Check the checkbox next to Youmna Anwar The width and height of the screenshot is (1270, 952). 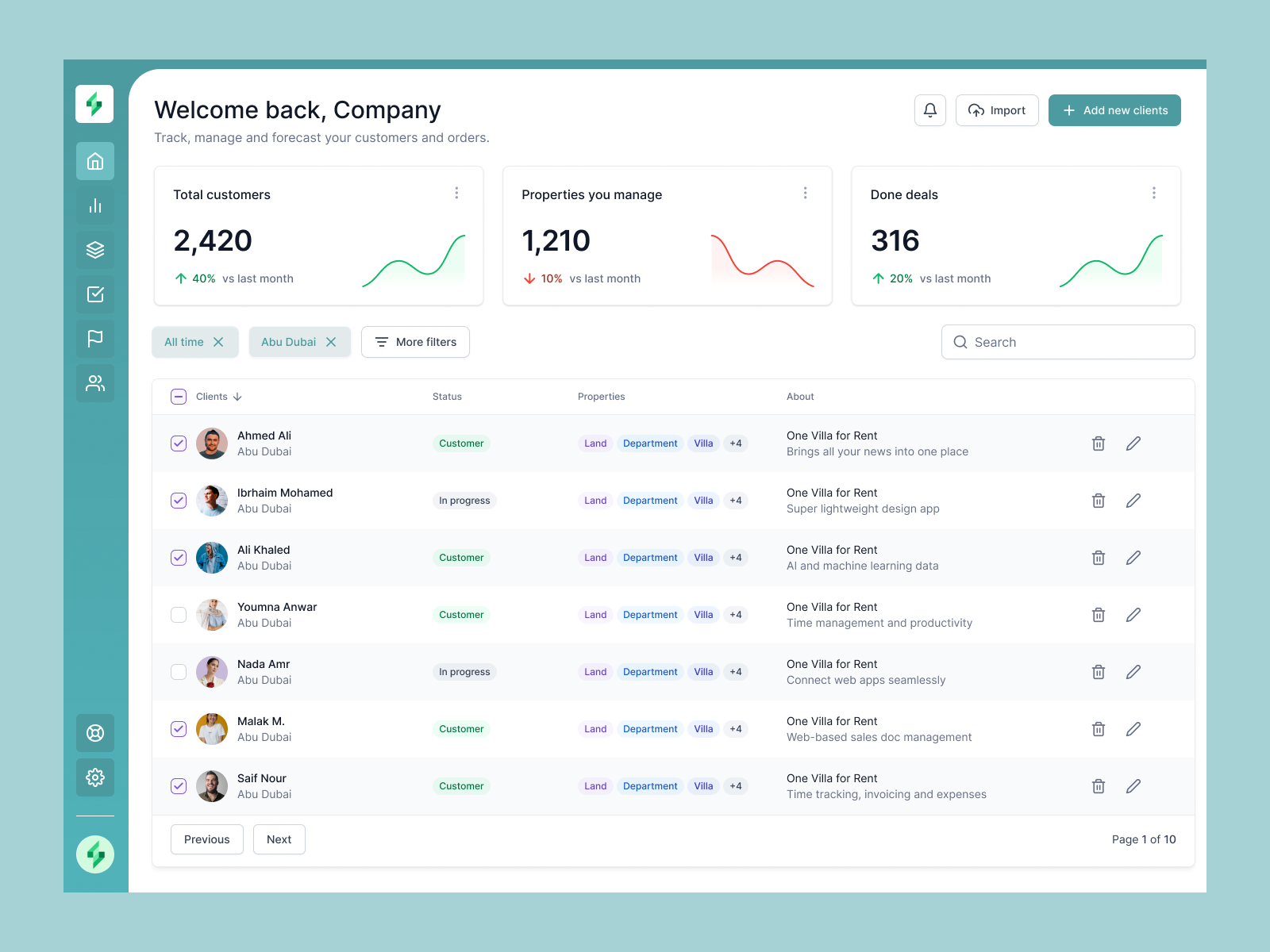(x=178, y=615)
